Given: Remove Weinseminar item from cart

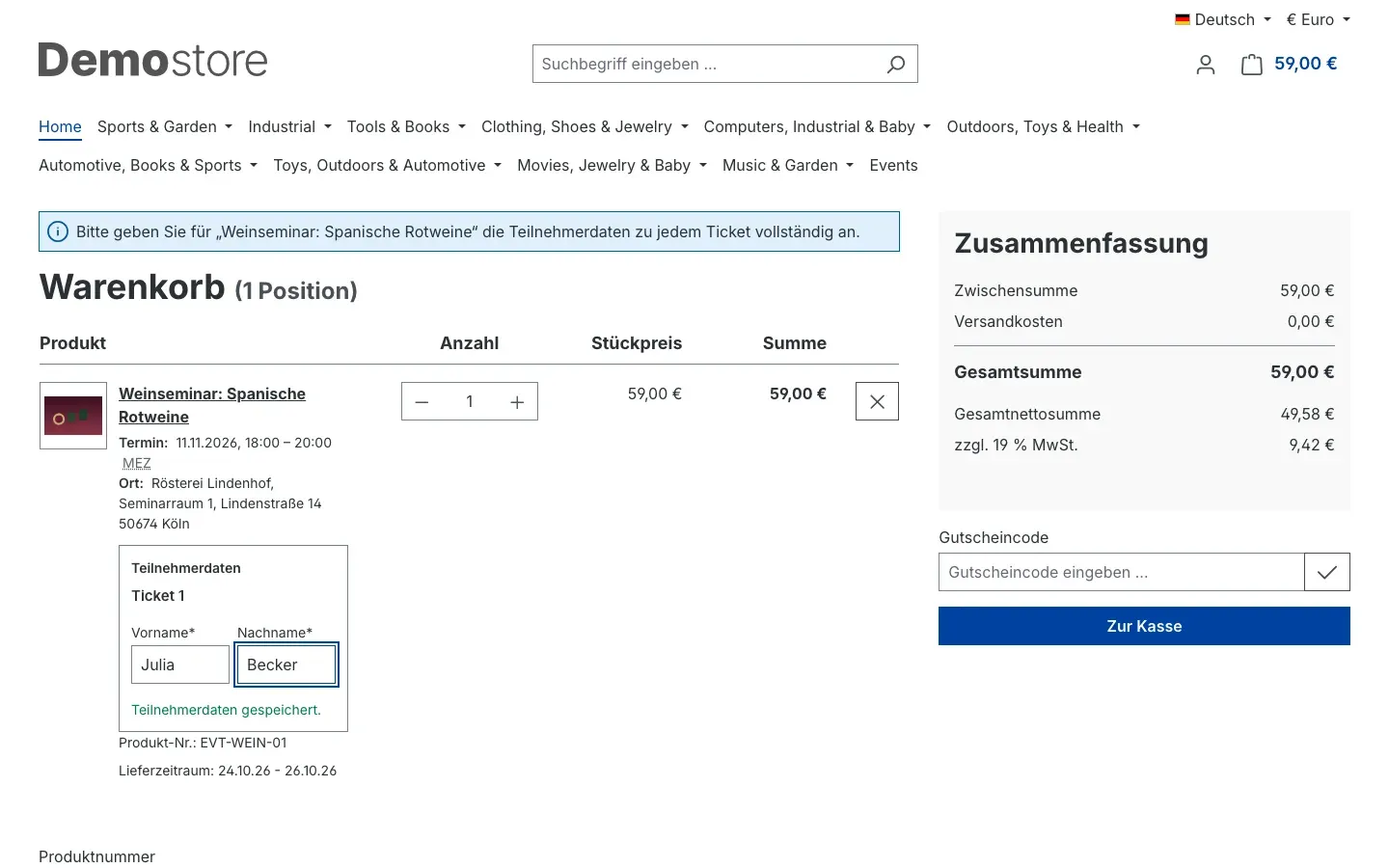Looking at the screenshot, I should coord(877,402).
